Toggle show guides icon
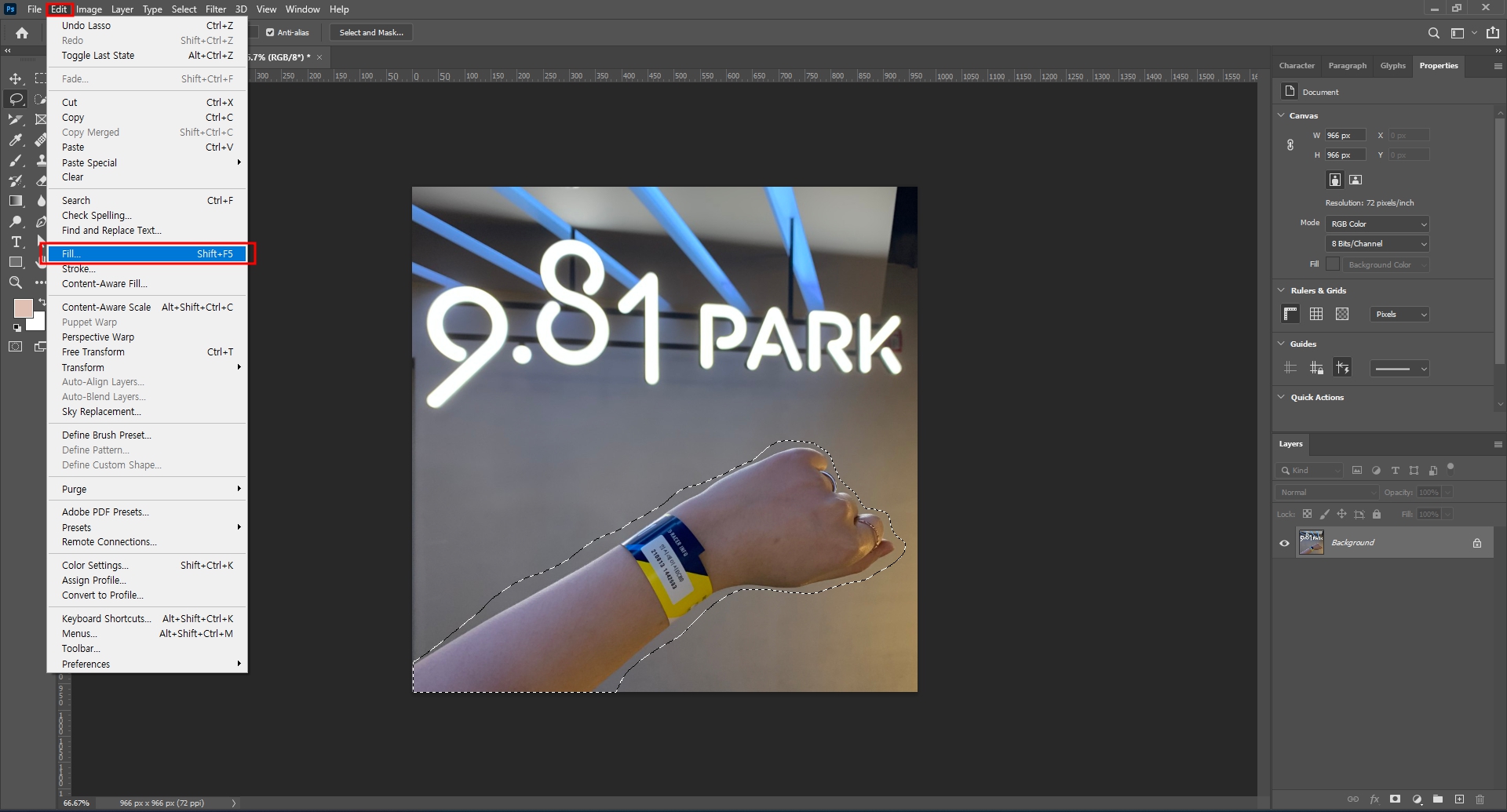 (x=1290, y=368)
